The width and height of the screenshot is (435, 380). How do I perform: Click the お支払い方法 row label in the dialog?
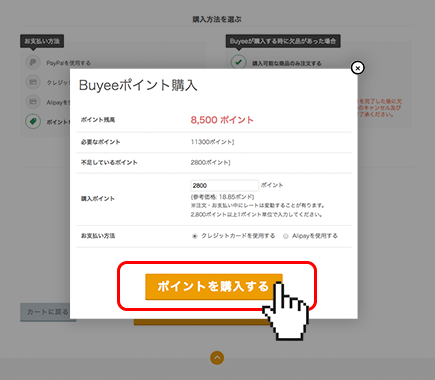[x=98, y=236]
